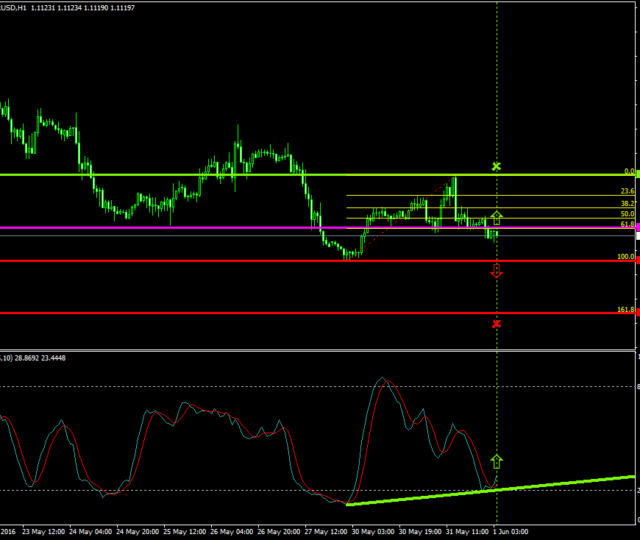This screenshot has height=540, width=640.
Task: Select the 50.0 Fibonacci level label
Action: tap(627, 214)
